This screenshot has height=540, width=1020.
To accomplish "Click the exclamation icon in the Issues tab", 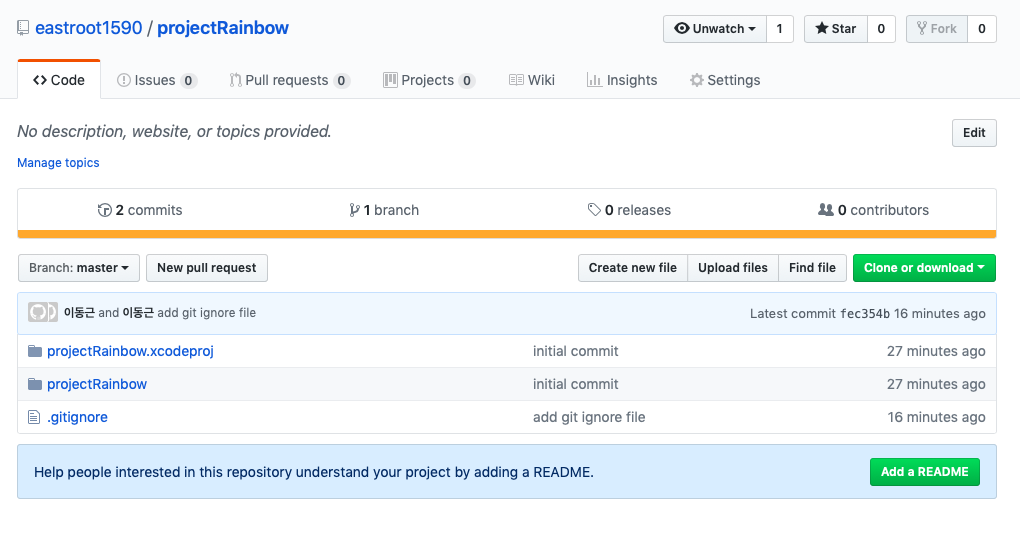I will coord(124,80).
